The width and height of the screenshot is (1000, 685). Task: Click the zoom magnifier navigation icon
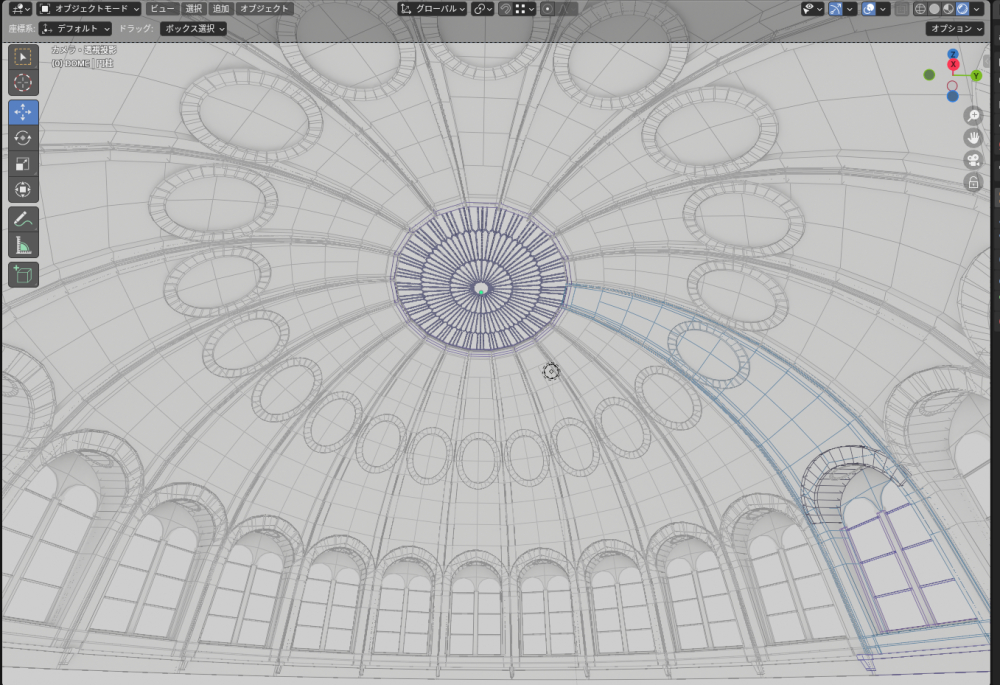pyautogui.click(x=973, y=115)
